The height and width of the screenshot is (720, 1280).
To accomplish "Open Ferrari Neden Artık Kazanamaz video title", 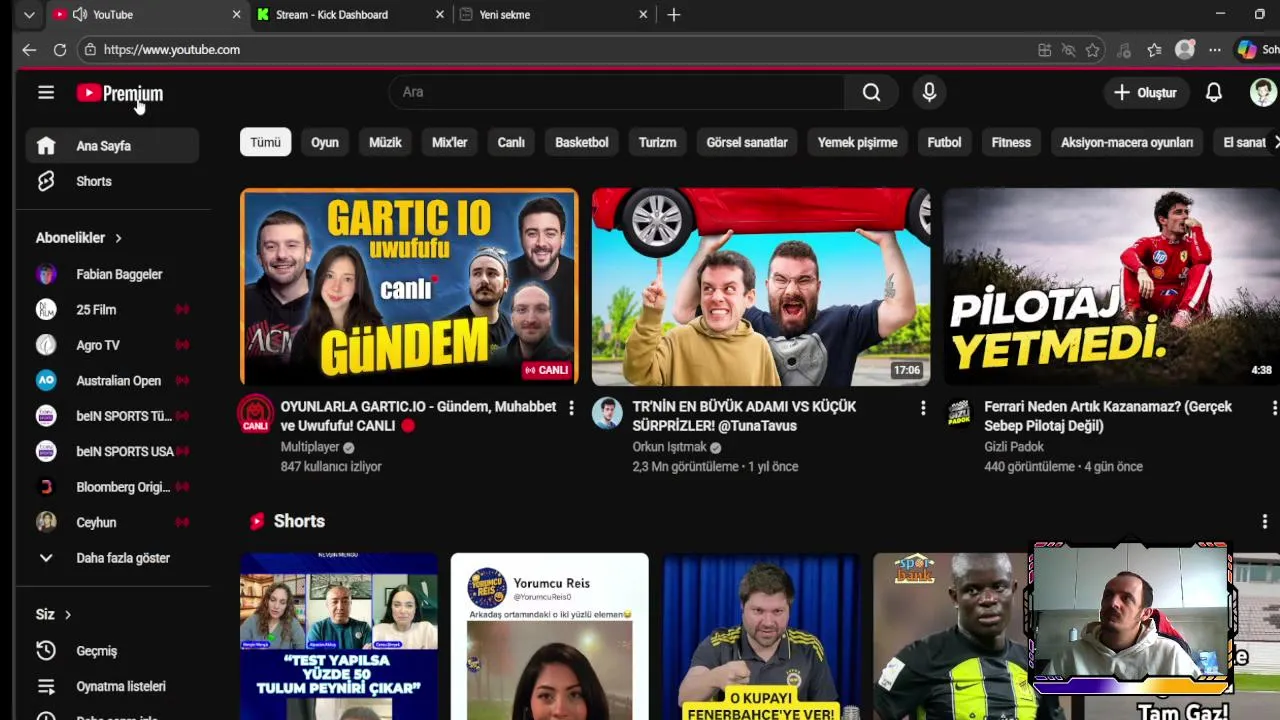I will coord(1108,416).
